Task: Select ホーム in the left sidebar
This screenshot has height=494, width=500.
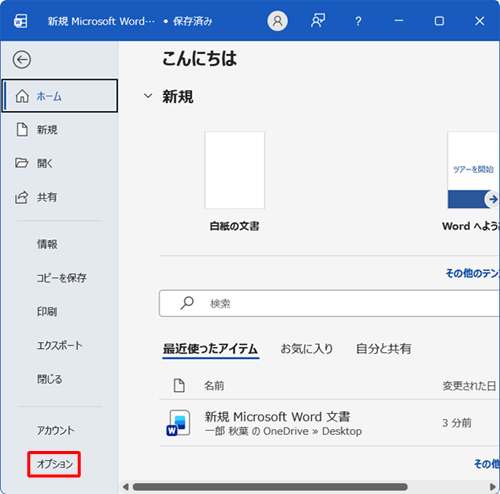Action: click(60, 96)
